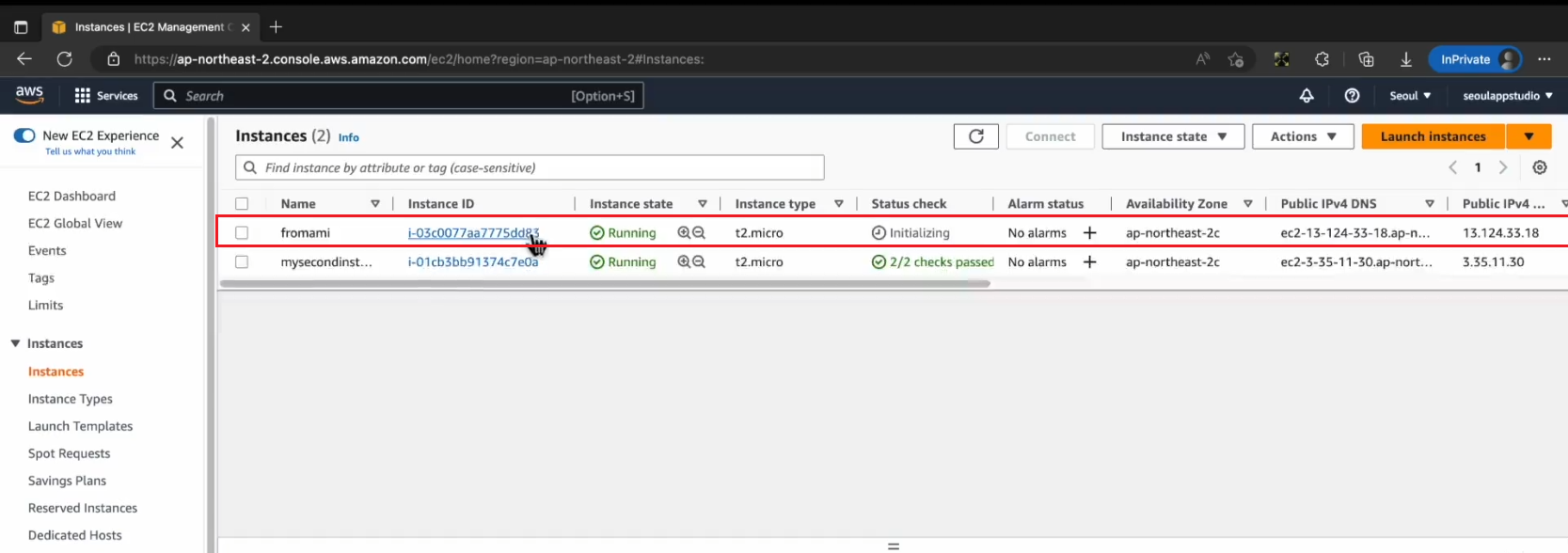Viewport: 1568px width, 553px height.
Task: Toggle the New EC2 Experience switch
Action: pos(24,135)
